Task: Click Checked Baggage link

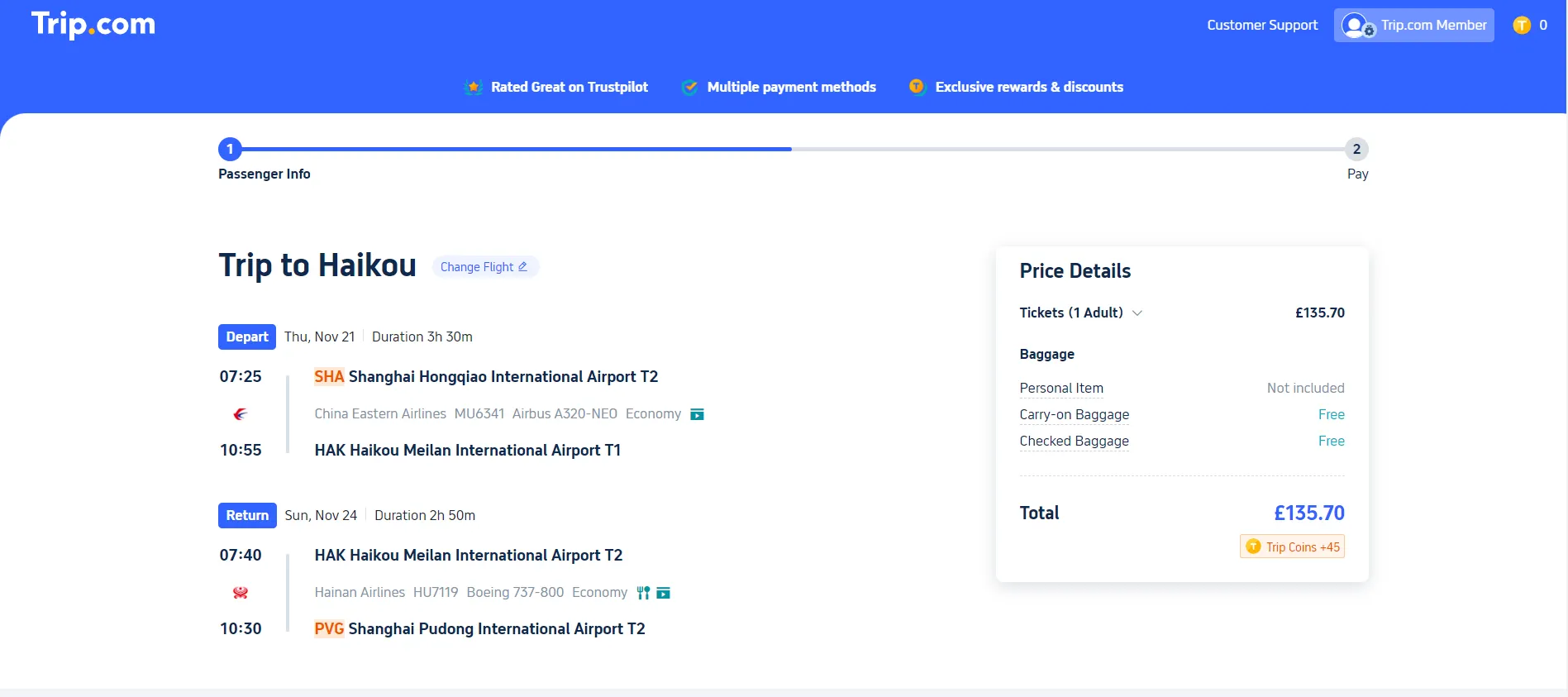Action: tap(1075, 441)
